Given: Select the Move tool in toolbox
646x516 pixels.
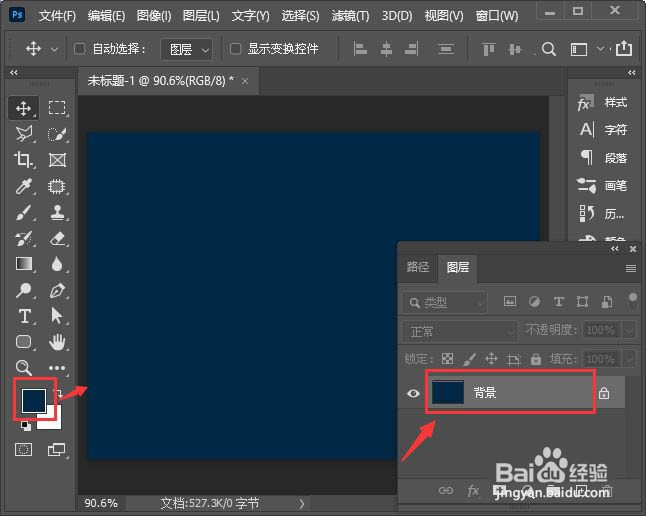Looking at the screenshot, I should point(23,108).
